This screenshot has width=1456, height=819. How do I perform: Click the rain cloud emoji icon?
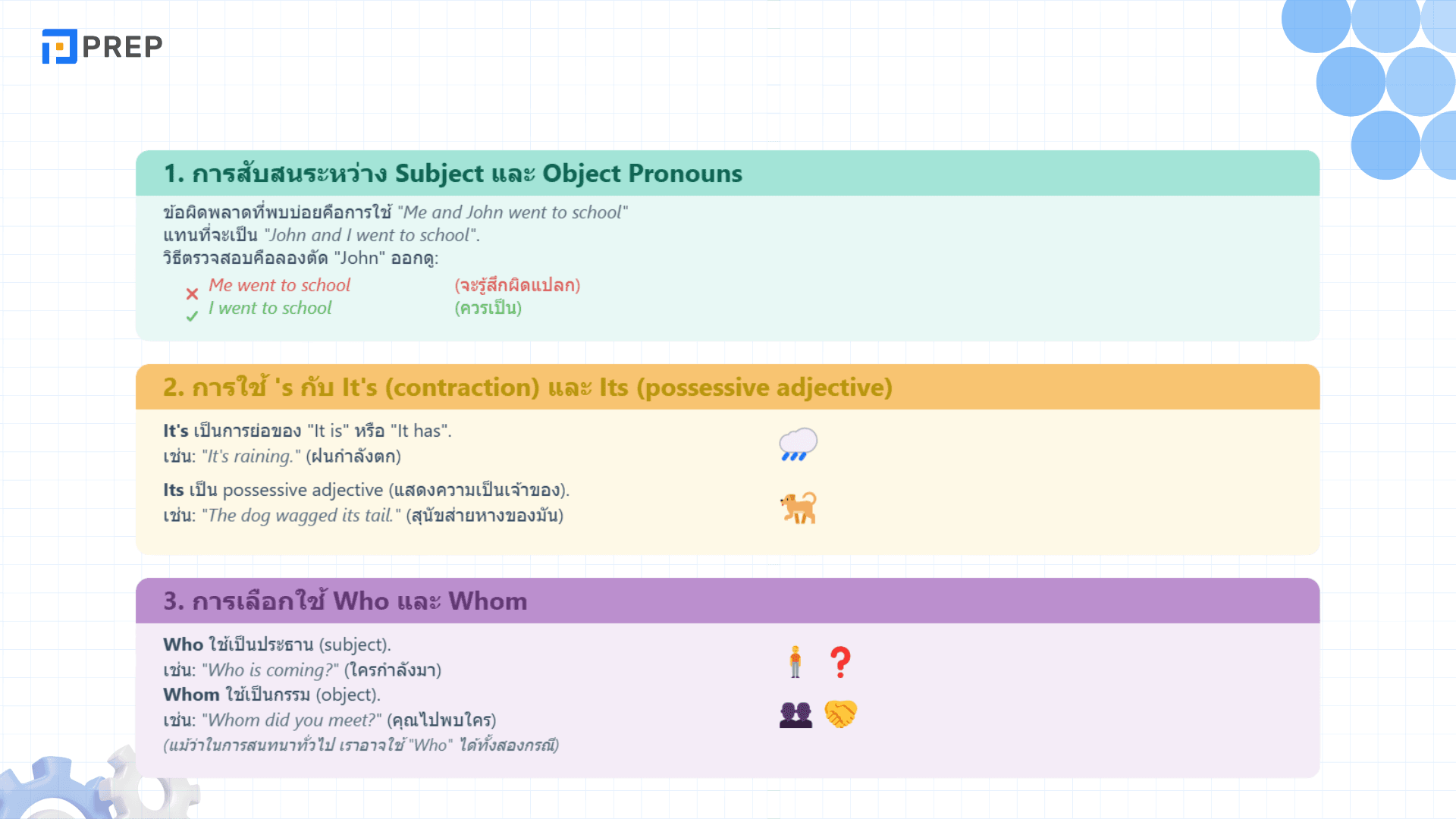pyautogui.click(x=798, y=444)
